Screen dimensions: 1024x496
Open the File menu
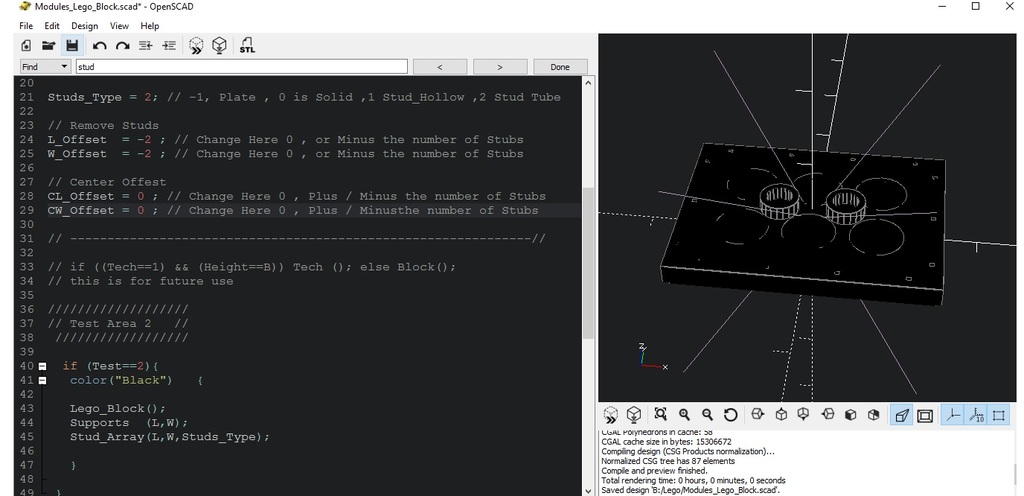tap(26, 25)
